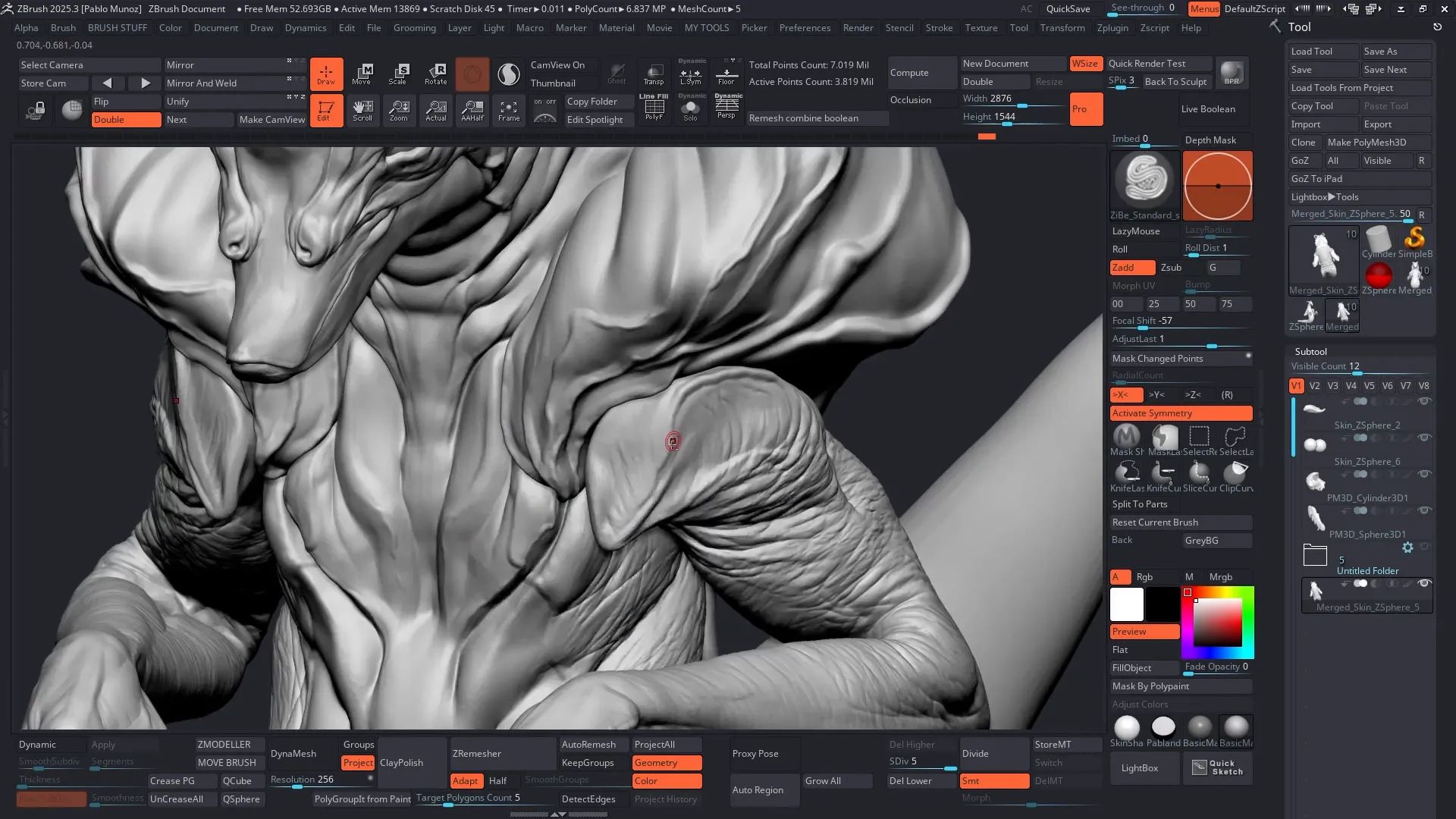Open the Stroke menu
The height and width of the screenshot is (819, 1456).
pyautogui.click(x=939, y=28)
